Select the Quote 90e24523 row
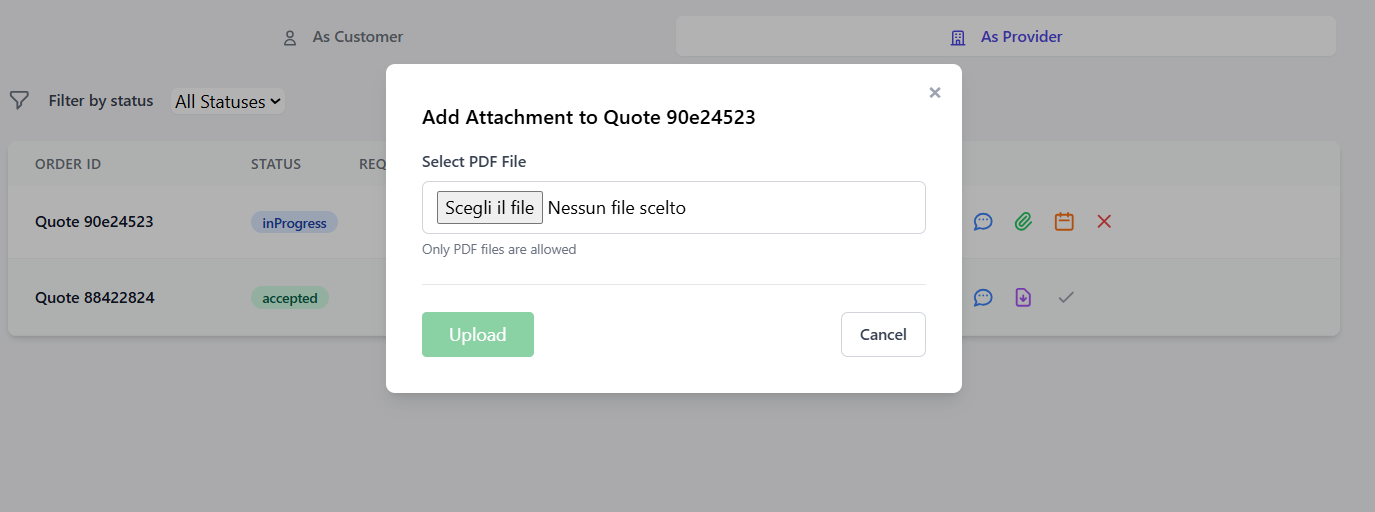The image size is (1375, 512). point(94,221)
